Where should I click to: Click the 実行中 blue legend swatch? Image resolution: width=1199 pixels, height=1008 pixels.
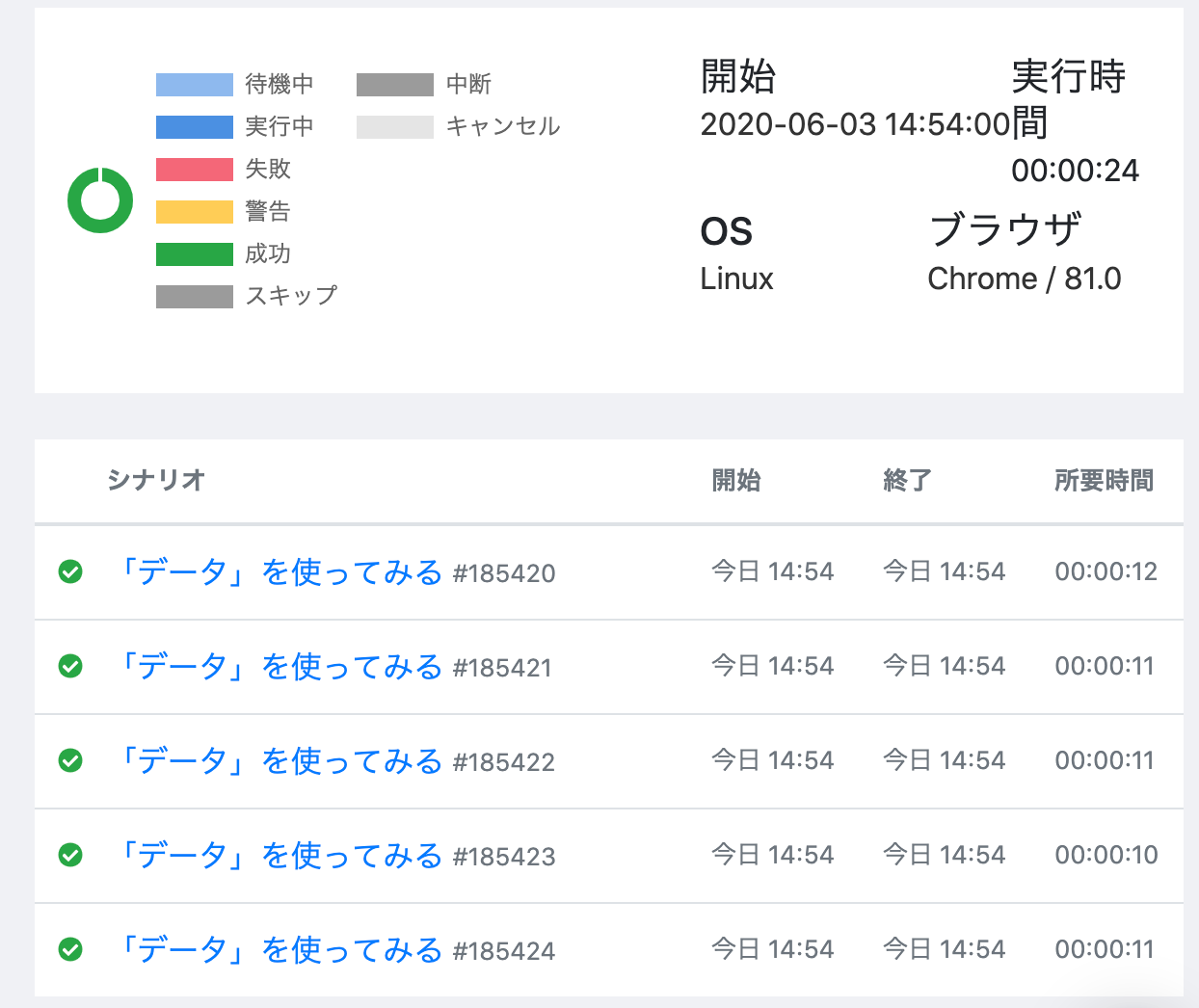tap(195, 127)
